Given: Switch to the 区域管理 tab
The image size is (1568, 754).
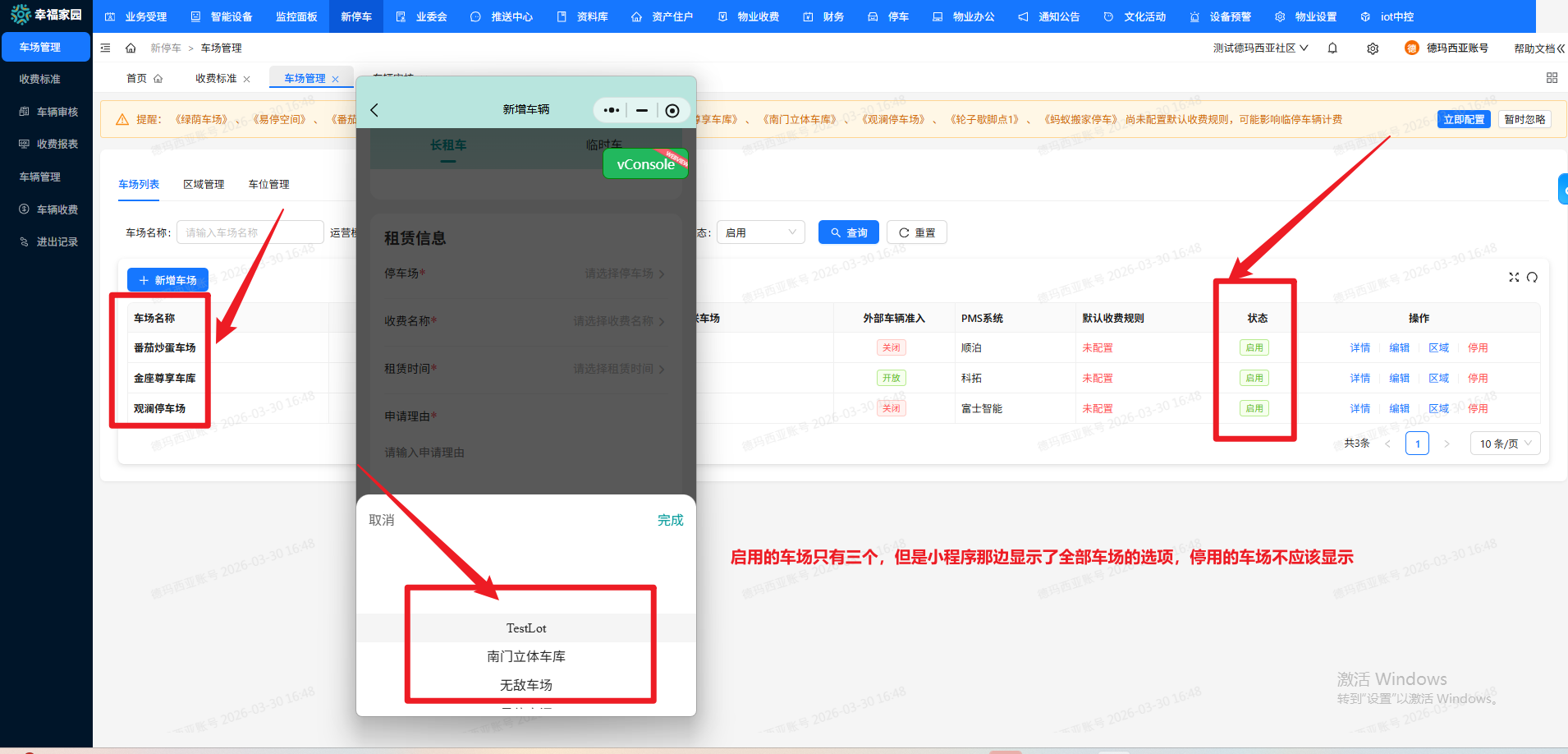Looking at the screenshot, I should (204, 185).
